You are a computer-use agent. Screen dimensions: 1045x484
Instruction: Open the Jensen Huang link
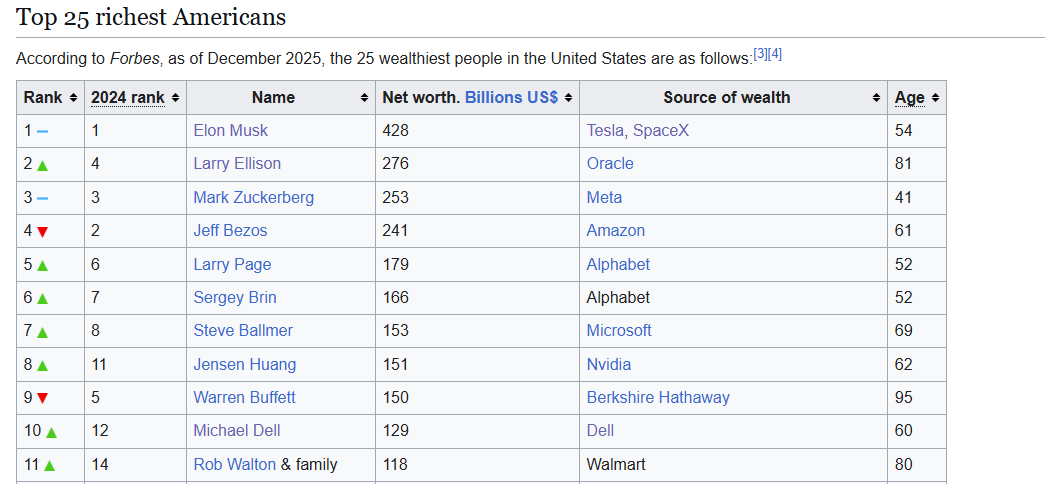245,365
